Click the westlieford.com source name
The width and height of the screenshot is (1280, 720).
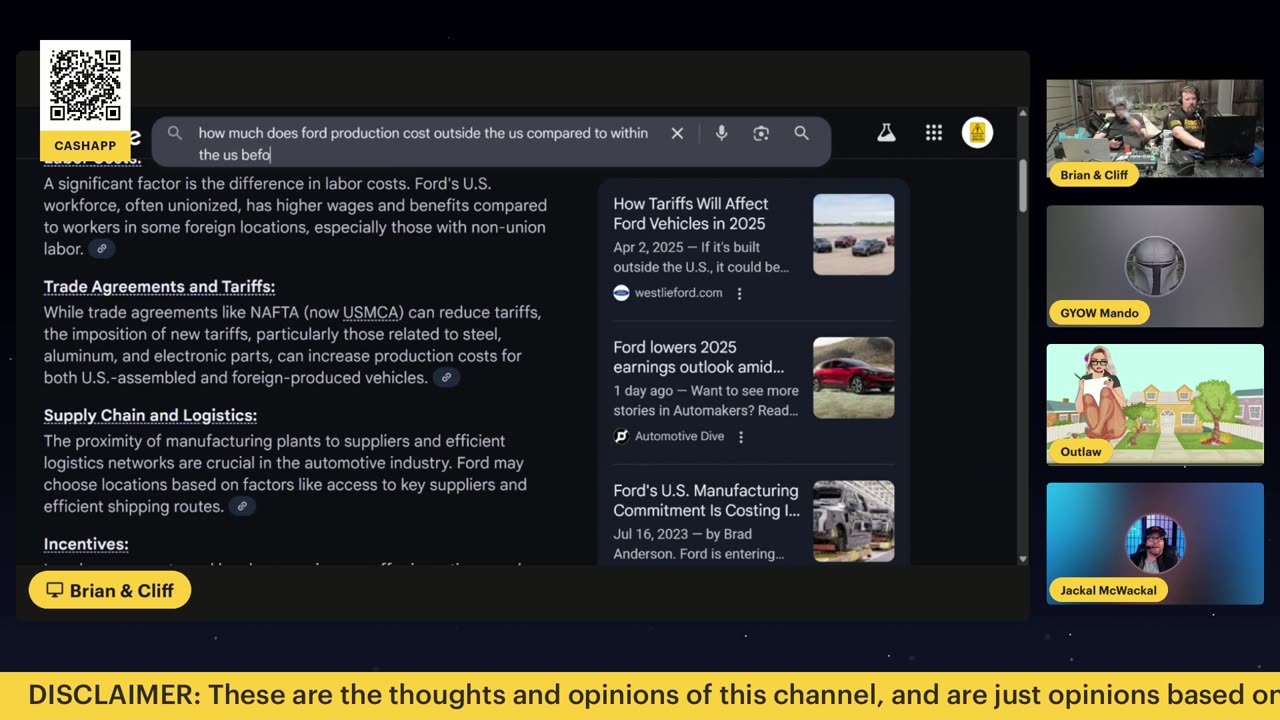click(678, 293)
